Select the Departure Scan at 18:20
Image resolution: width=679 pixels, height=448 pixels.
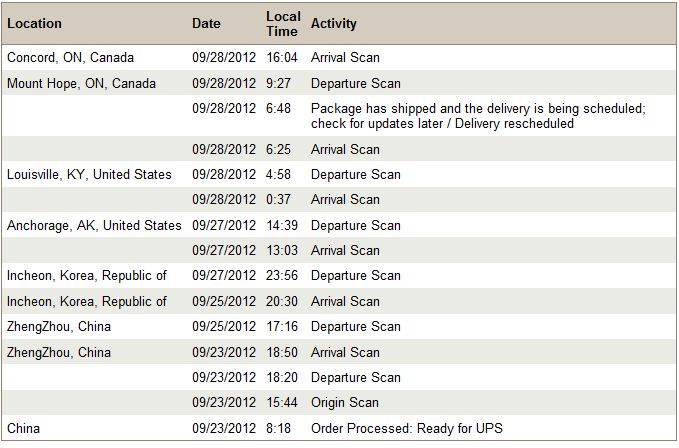[x=356, y=377]
